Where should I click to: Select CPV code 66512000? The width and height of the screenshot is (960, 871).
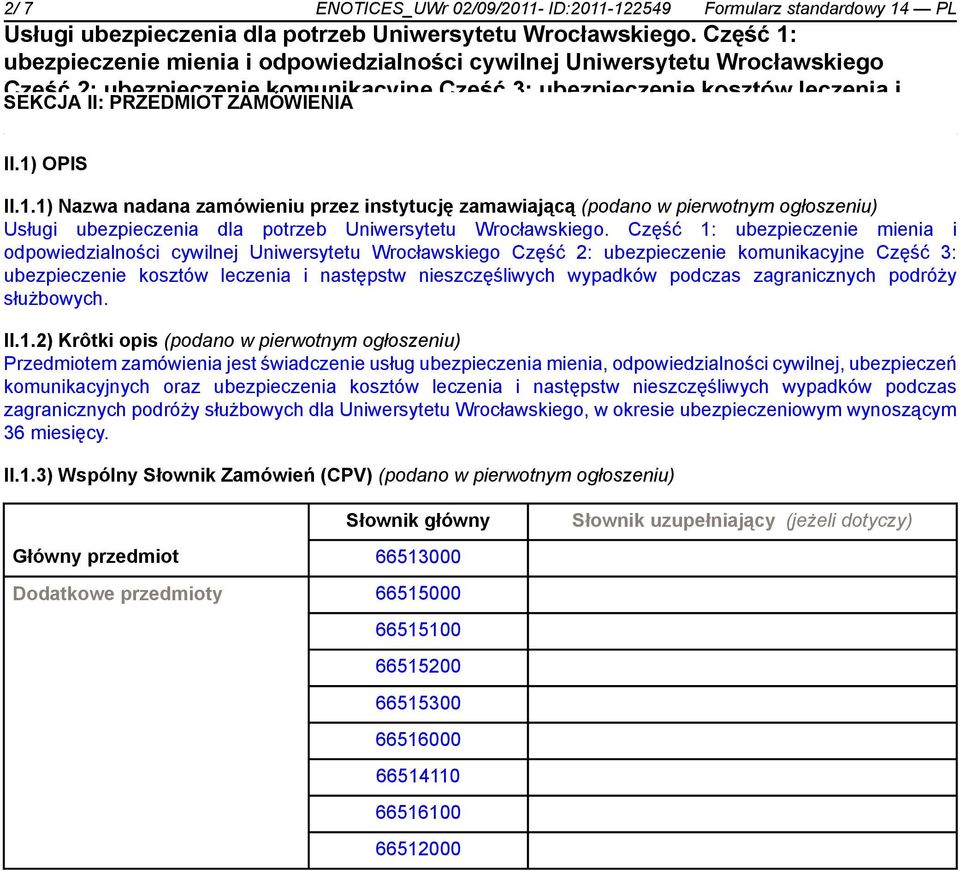pos(418,849)
